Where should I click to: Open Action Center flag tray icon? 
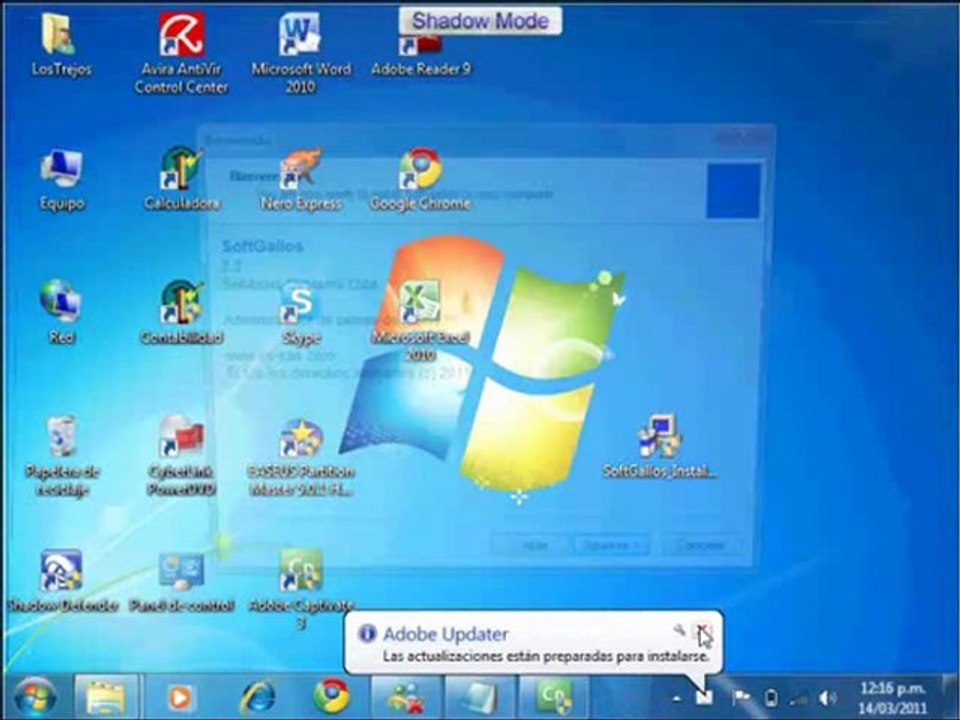point(741,697)
